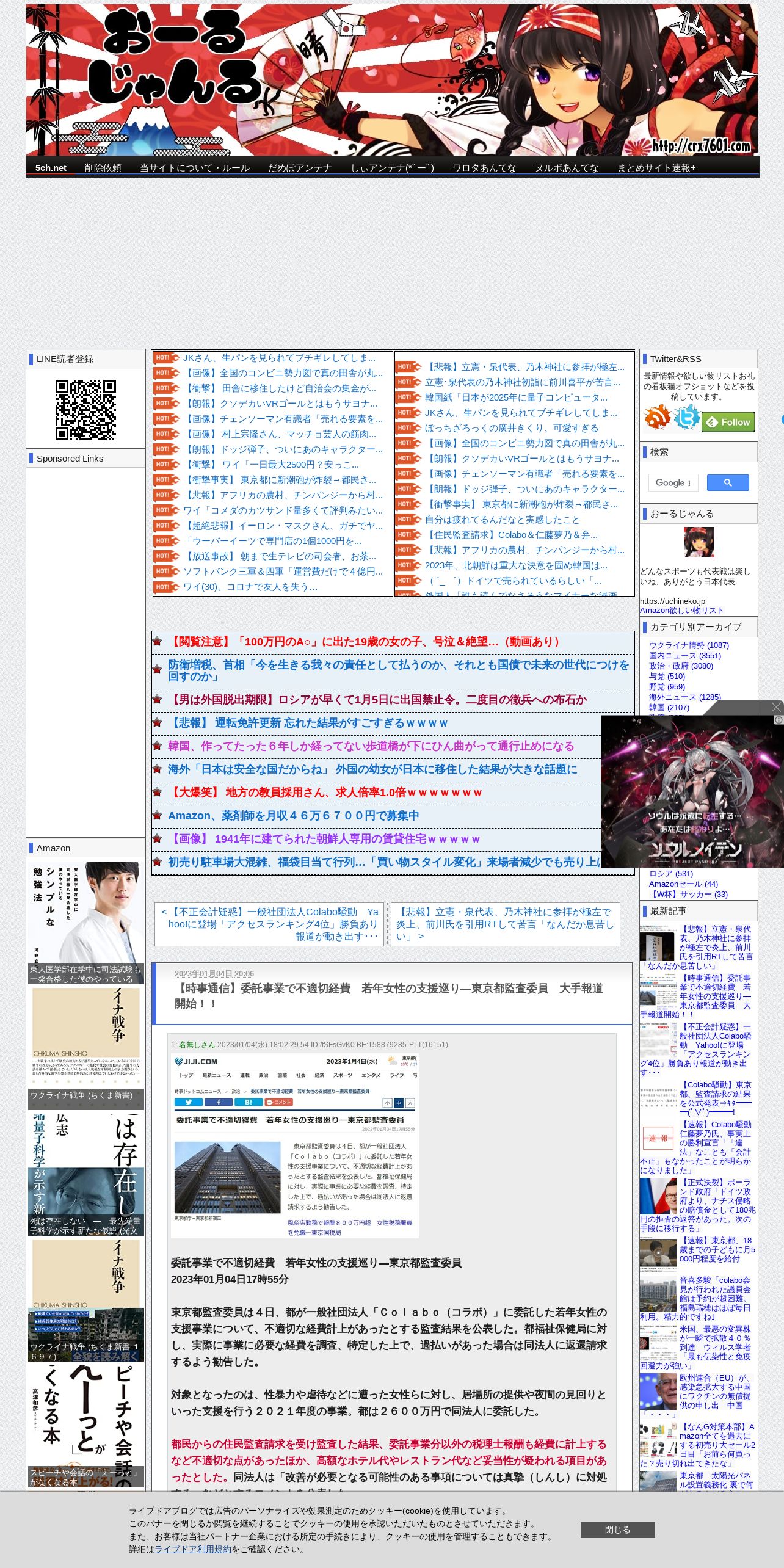Viewport: 784px width, 1568px height.
Task: Click the おーるじゃんる avatar image
Action: click(699, 542)
